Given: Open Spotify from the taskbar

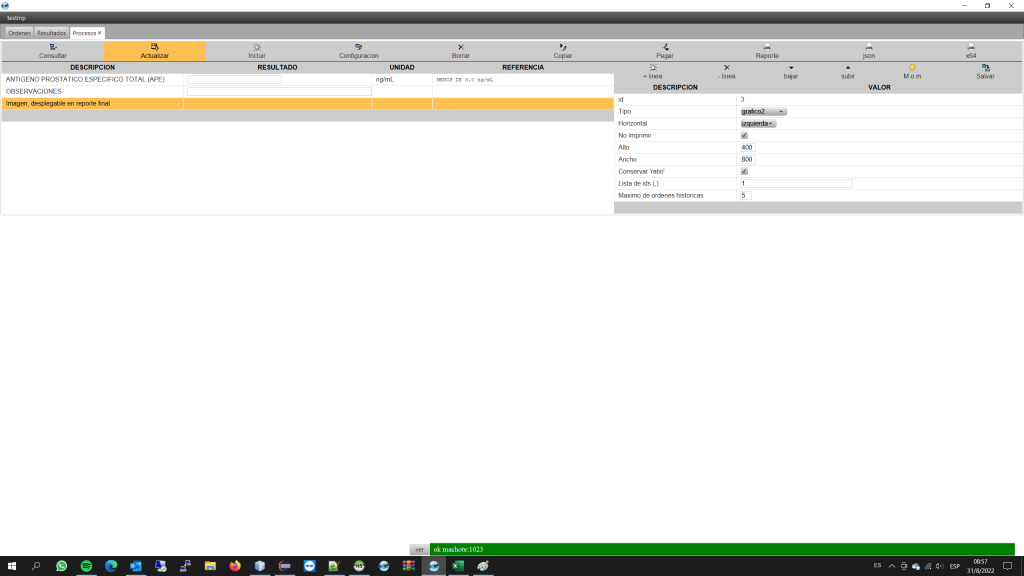Looking at the screenshot, I should coord(86,566).
